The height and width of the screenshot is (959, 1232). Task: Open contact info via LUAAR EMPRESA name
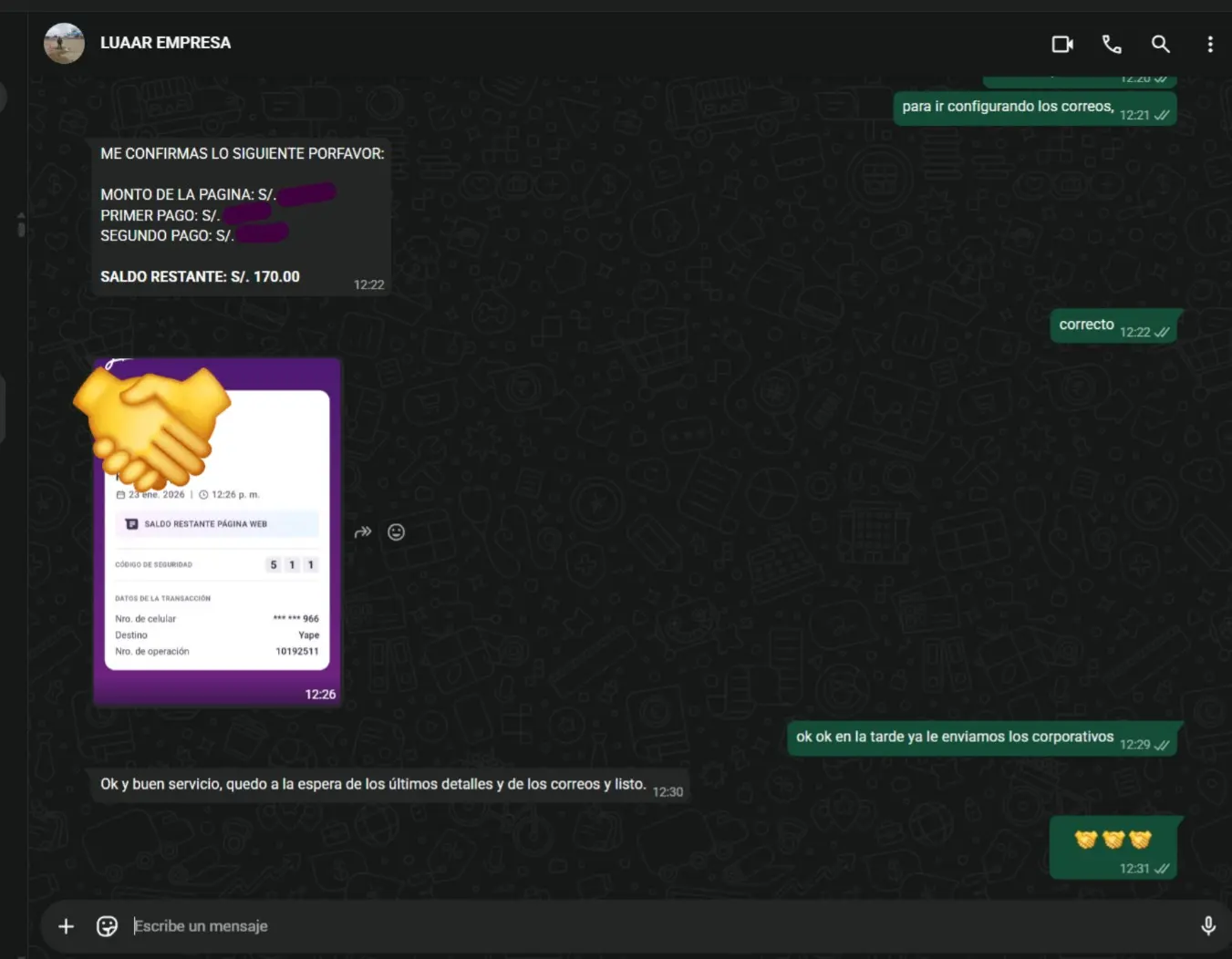165,43
